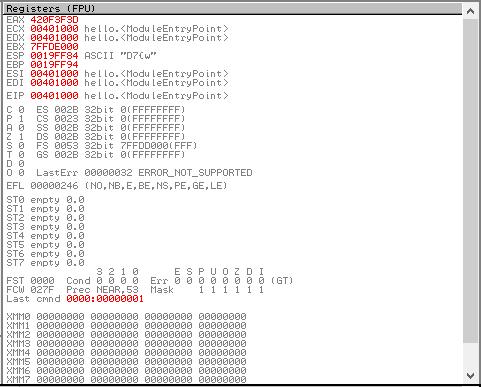
Task: Select FCW control word value 027F
Action: pos(42,290)
